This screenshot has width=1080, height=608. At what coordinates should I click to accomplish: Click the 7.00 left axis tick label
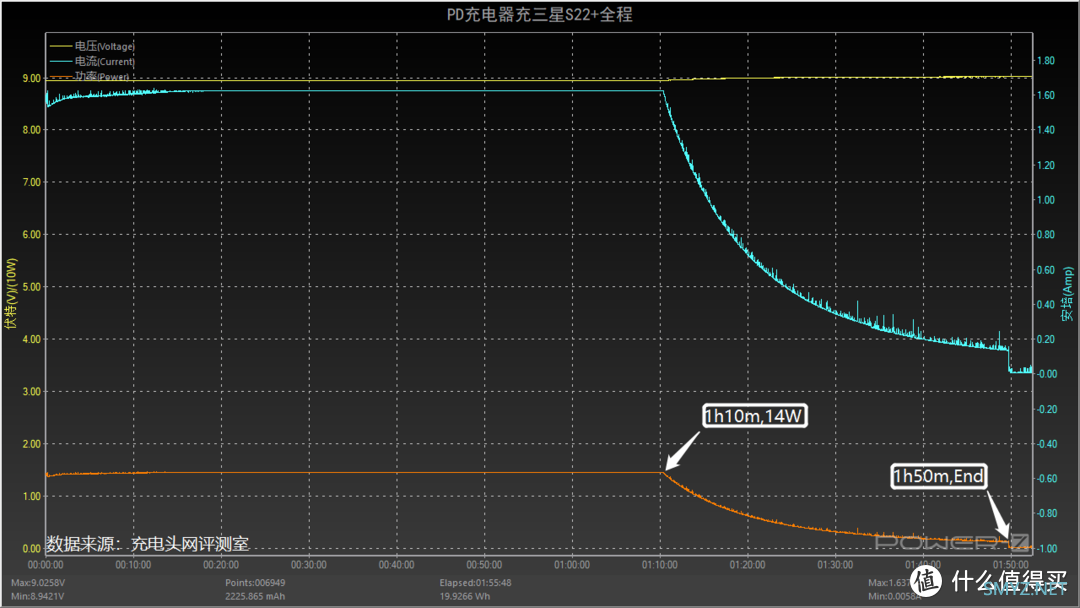pos(32,182)
